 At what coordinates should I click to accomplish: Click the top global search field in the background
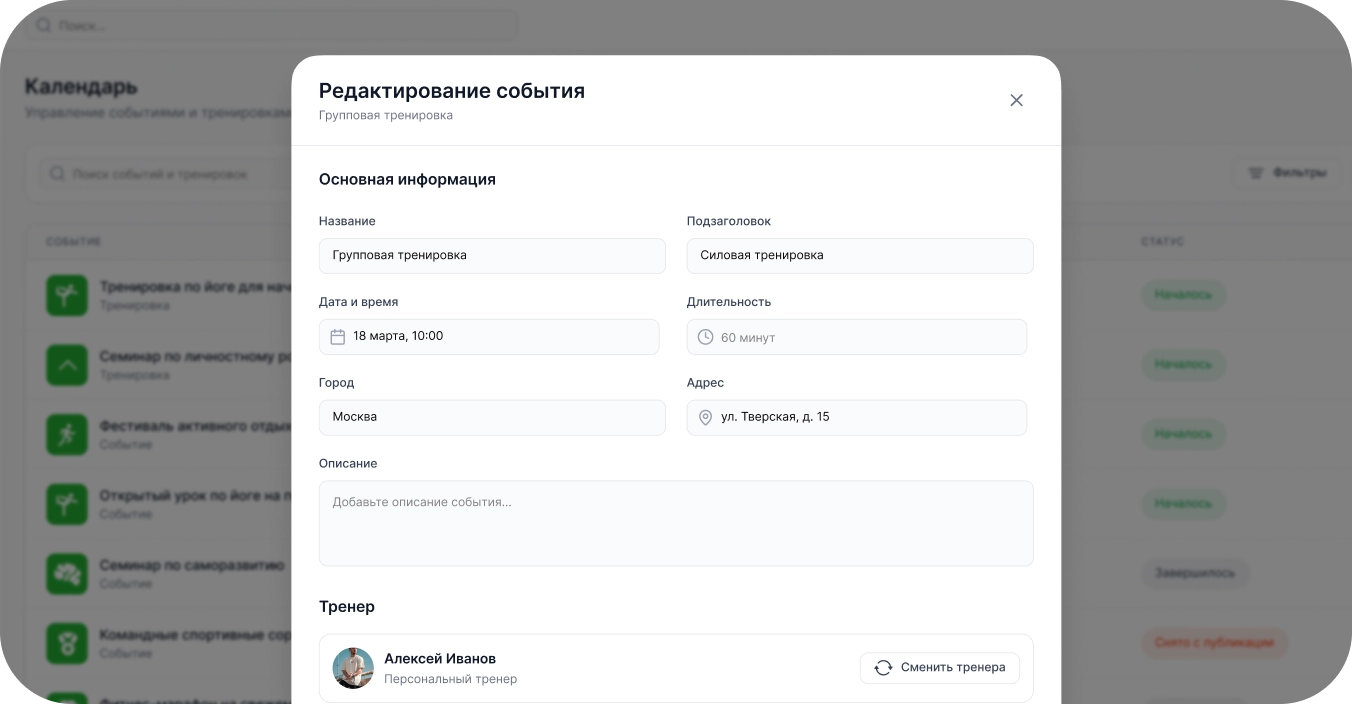272,25
